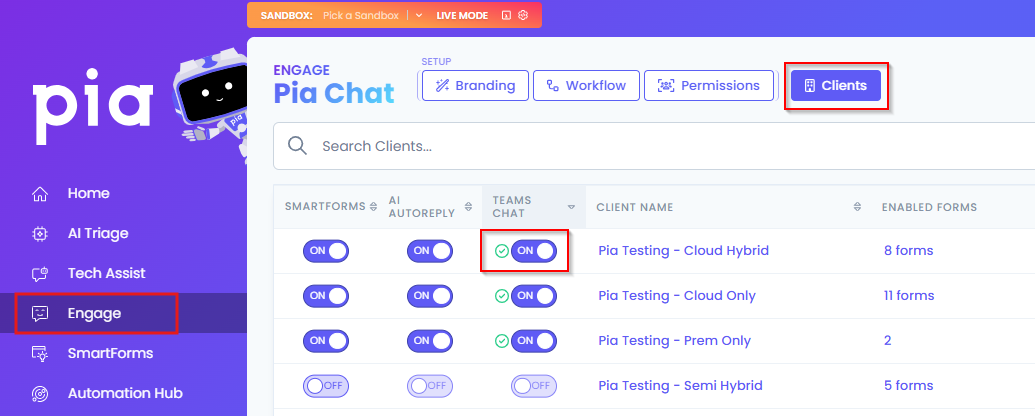Click the SmartForms sidebar icon
This screenshot has width=1035, height=416.
pyautogui.click(x=40, y=354)
